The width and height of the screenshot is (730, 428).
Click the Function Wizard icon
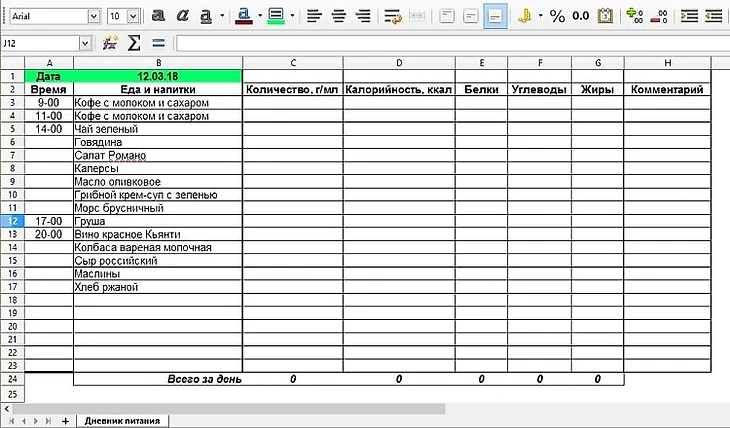point(110,44)
